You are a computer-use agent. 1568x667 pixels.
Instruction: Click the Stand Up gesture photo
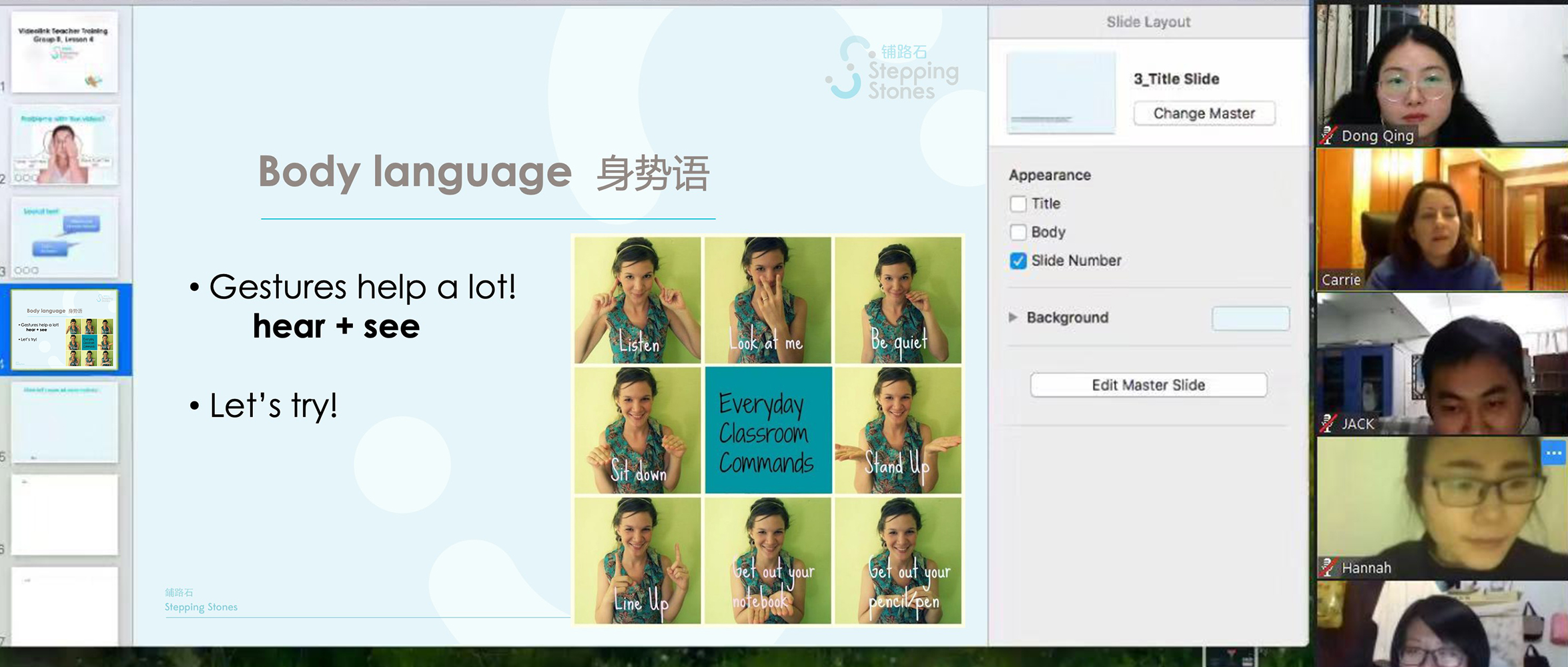point(898,430)
